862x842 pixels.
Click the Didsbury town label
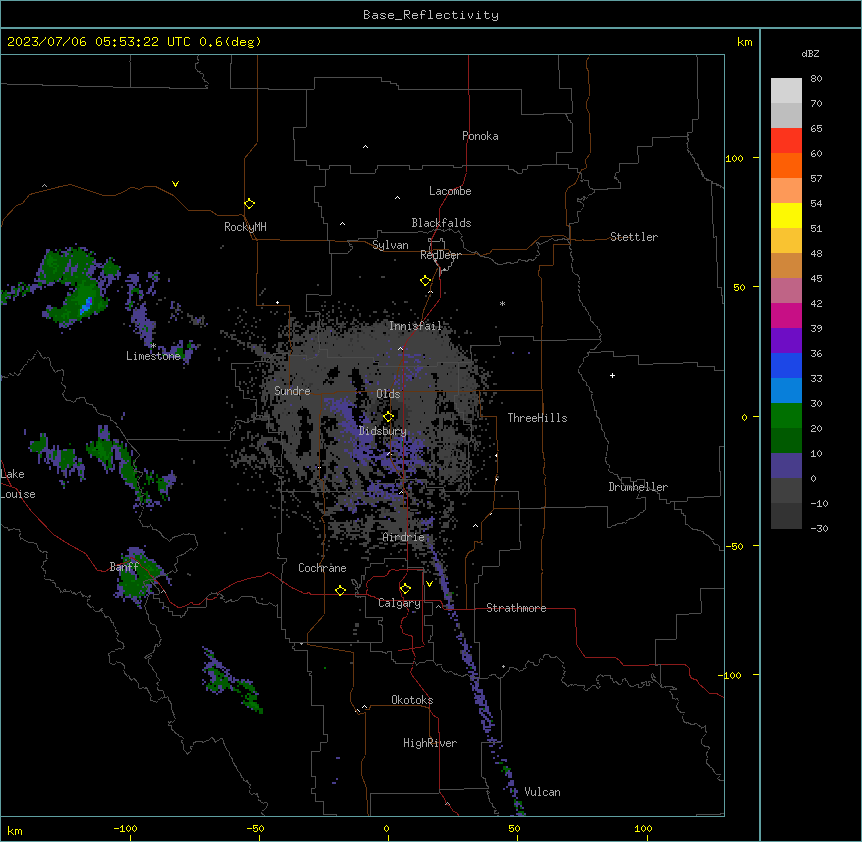click(383, 431)
